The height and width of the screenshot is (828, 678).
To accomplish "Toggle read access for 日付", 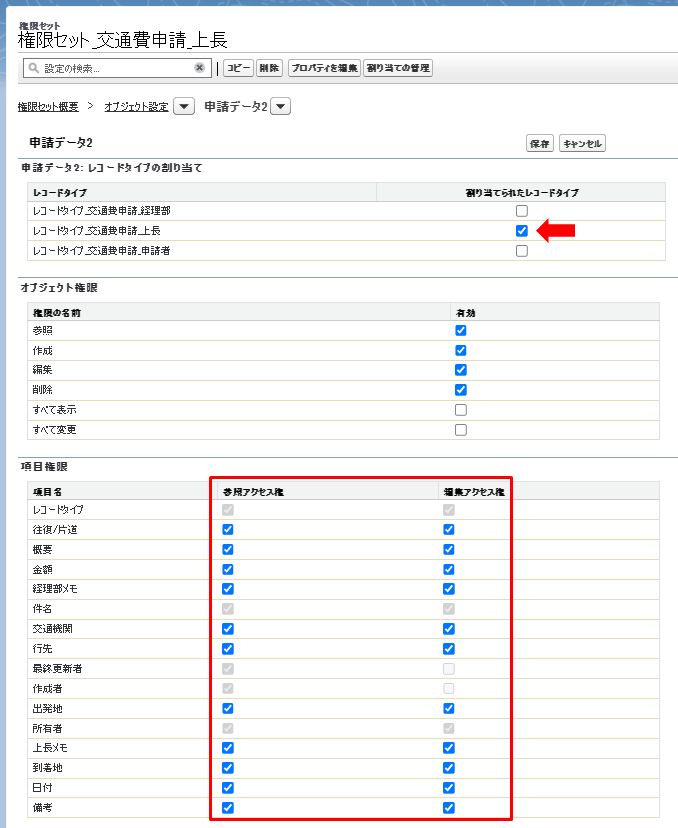I will click(x=228, y=788).
